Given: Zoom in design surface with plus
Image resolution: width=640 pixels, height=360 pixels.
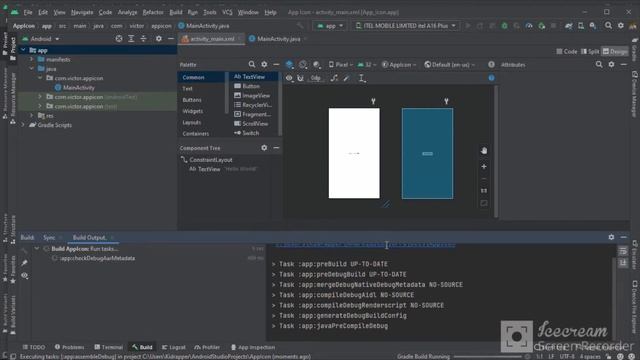Looking at the screenshot, I should tap(484, 167).
